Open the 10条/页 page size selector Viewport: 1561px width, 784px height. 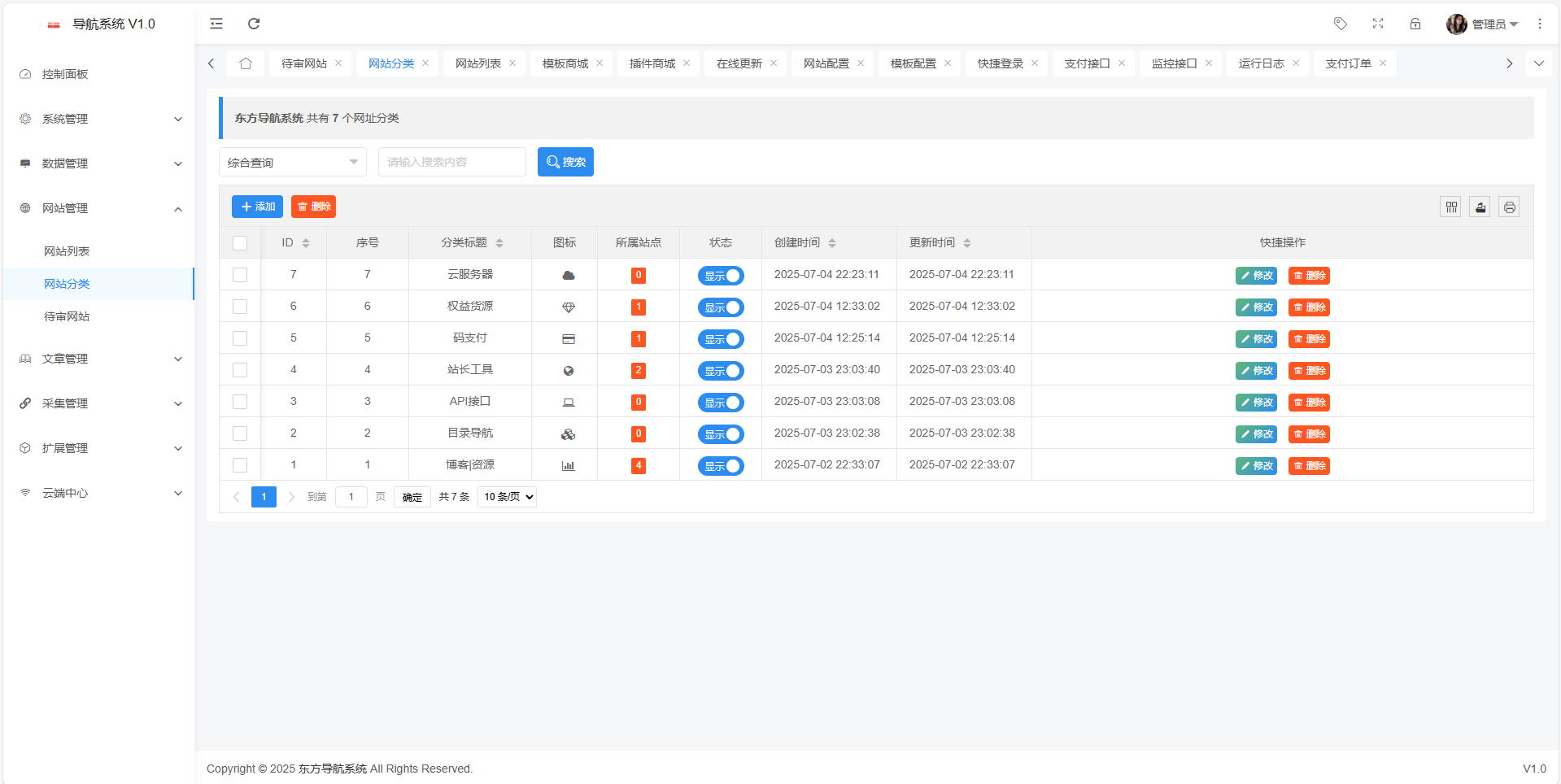click(506, 496)
